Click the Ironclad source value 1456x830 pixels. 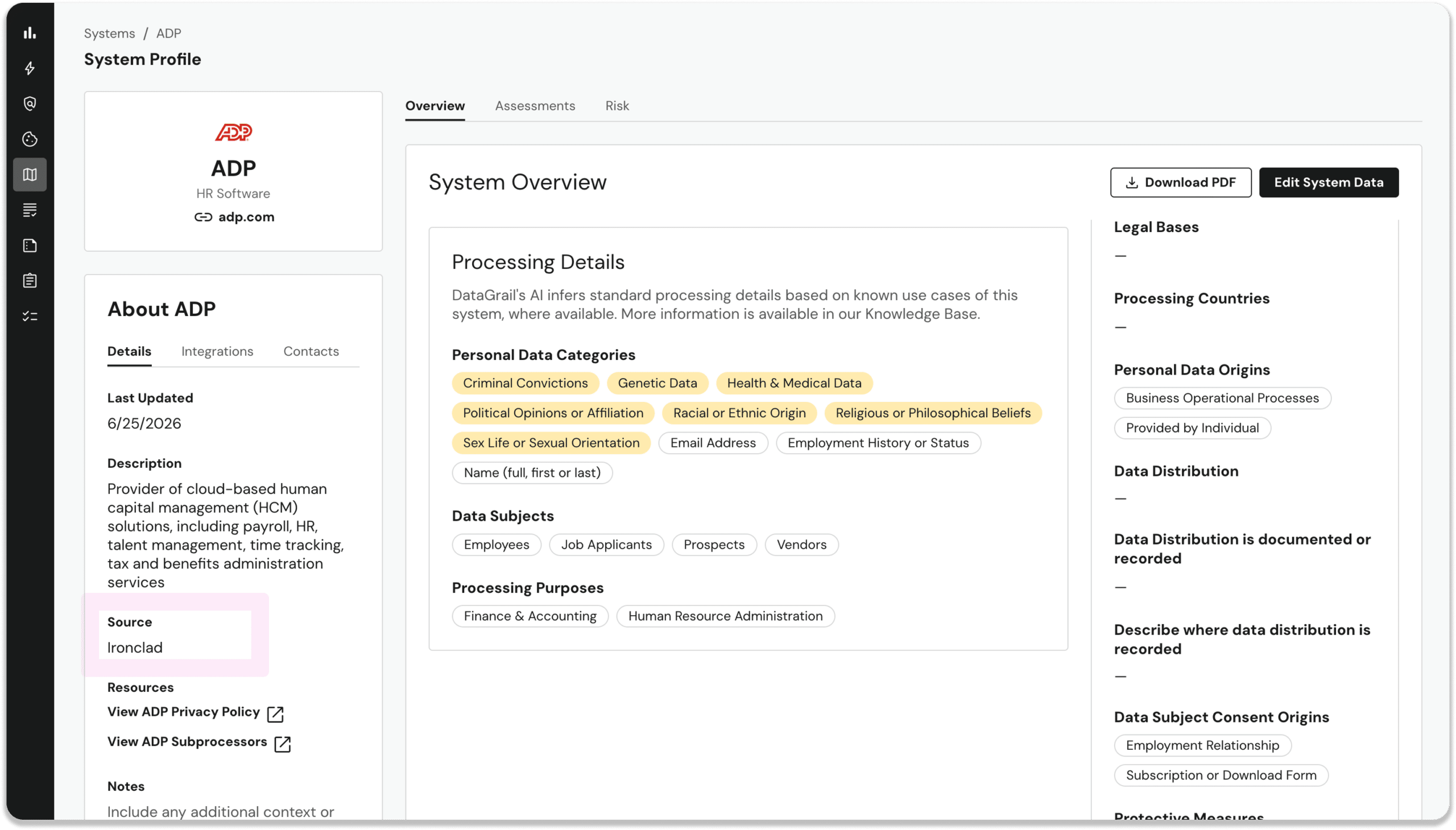135,648
